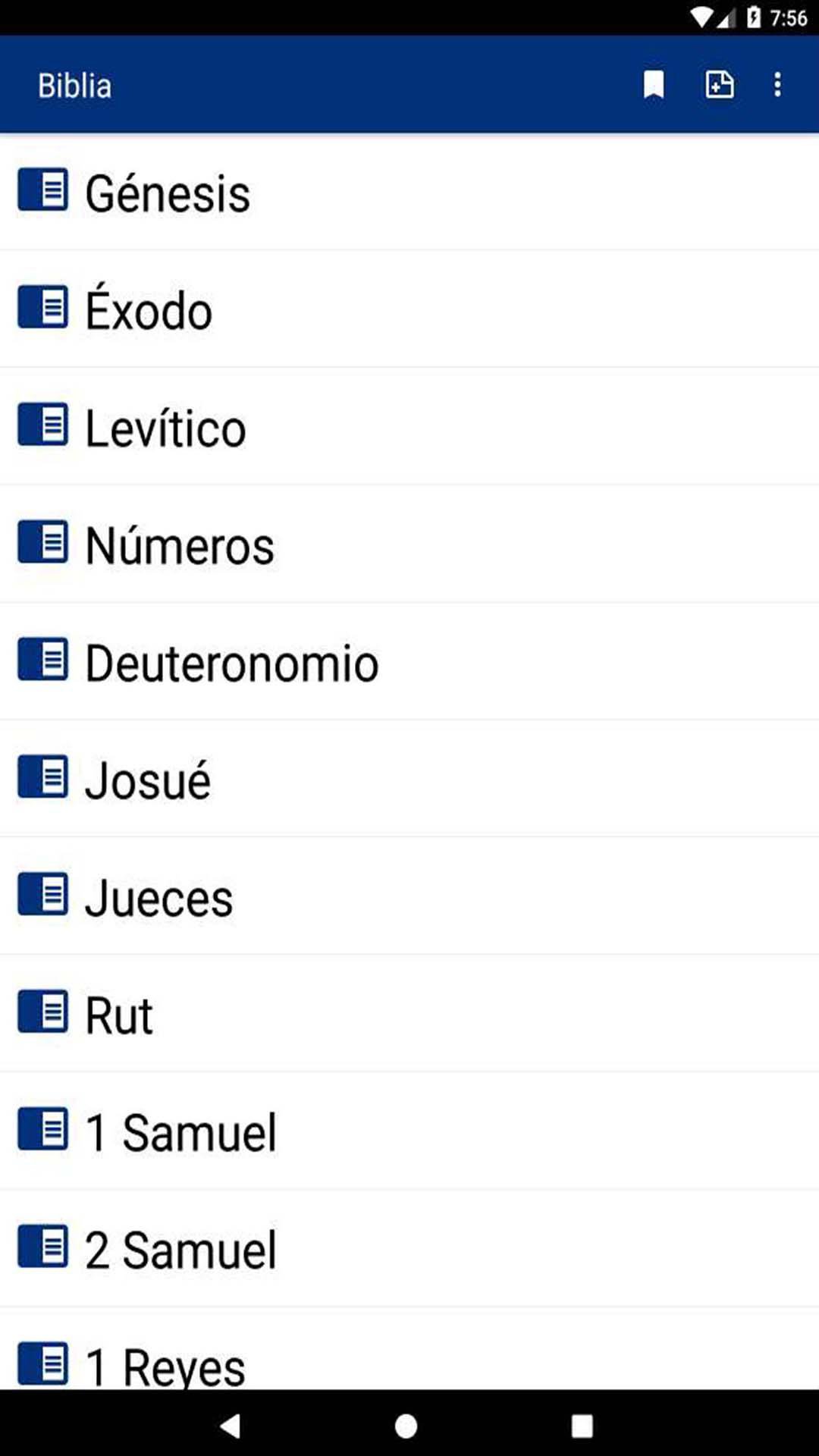
Task: Tap the add note icon
Action: click(719, 84)
